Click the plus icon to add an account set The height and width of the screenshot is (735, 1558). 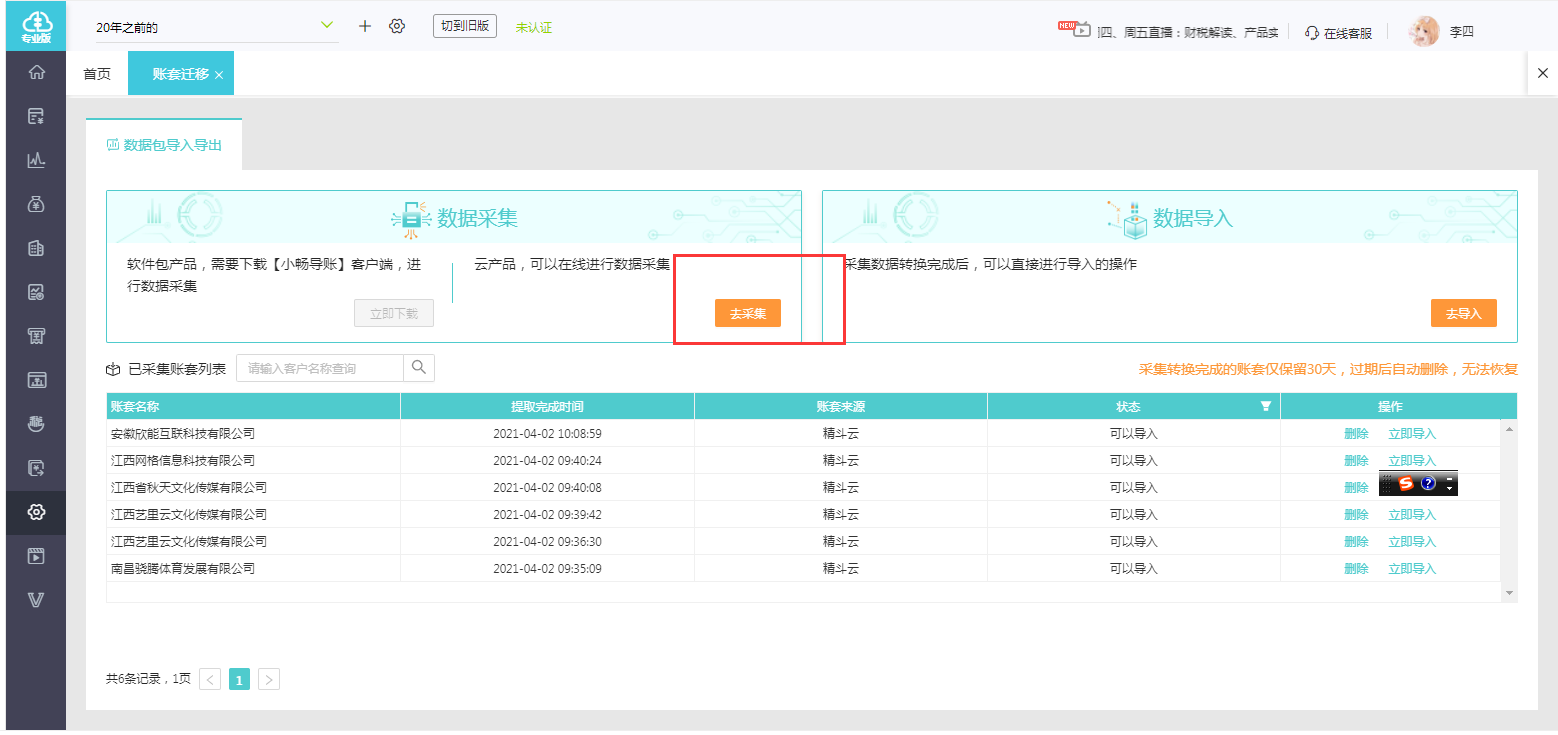tap(365, 26)
